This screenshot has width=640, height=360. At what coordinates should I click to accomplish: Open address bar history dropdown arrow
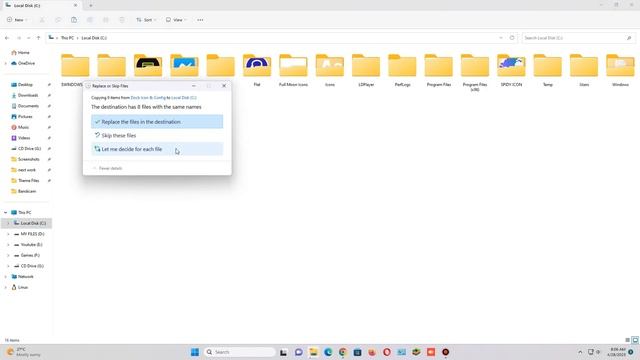pos(501,38)
